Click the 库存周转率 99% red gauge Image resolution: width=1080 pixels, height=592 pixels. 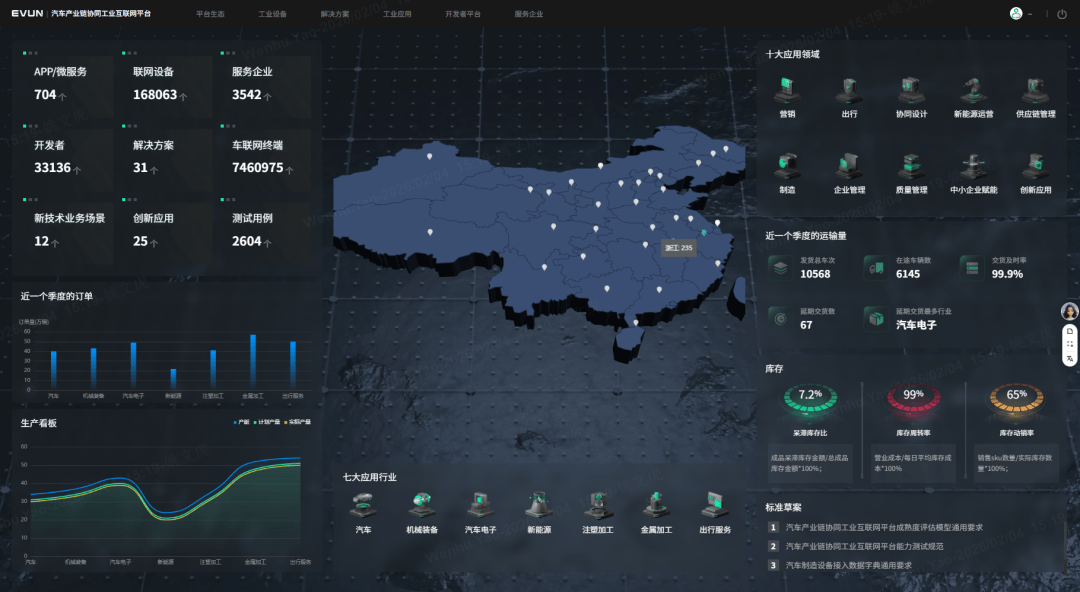(x=913, y=399)
